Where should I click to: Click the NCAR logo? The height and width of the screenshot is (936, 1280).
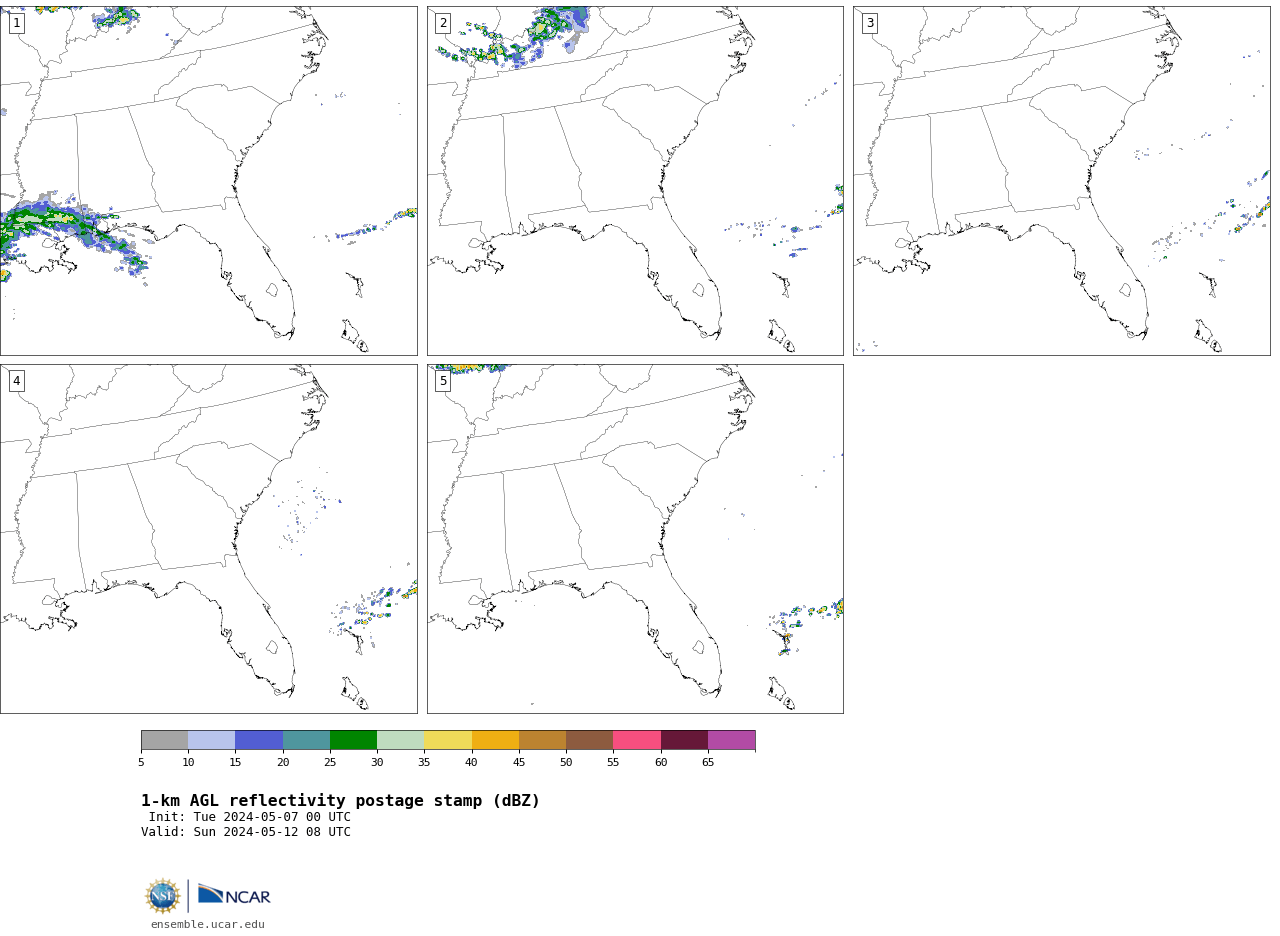[x=234, y=895]
